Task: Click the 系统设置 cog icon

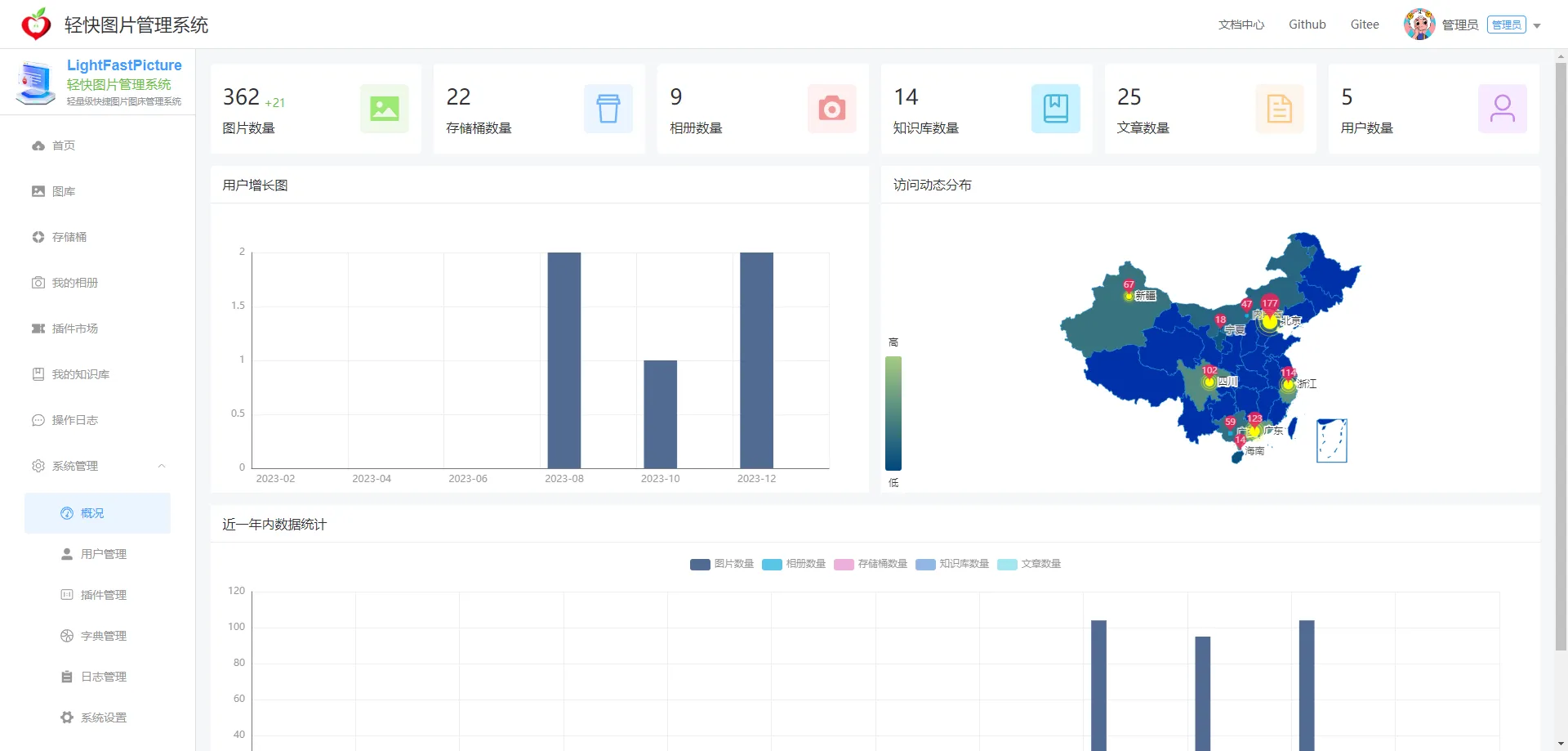Action: click(x=67, y=717)
